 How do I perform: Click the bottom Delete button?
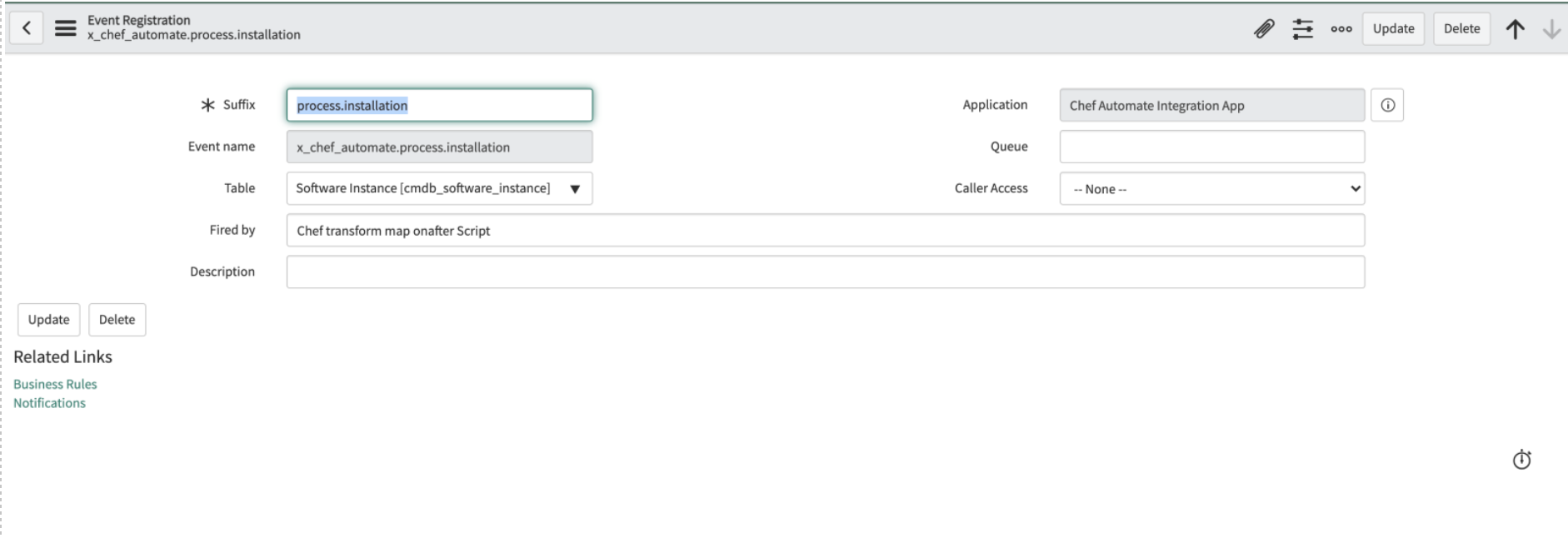pos(117,320)
